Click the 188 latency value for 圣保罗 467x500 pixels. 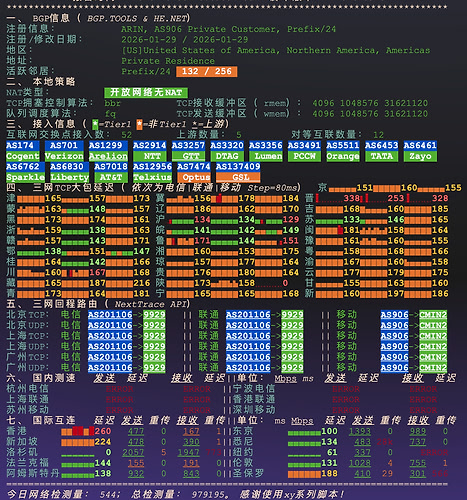[329, 473]
